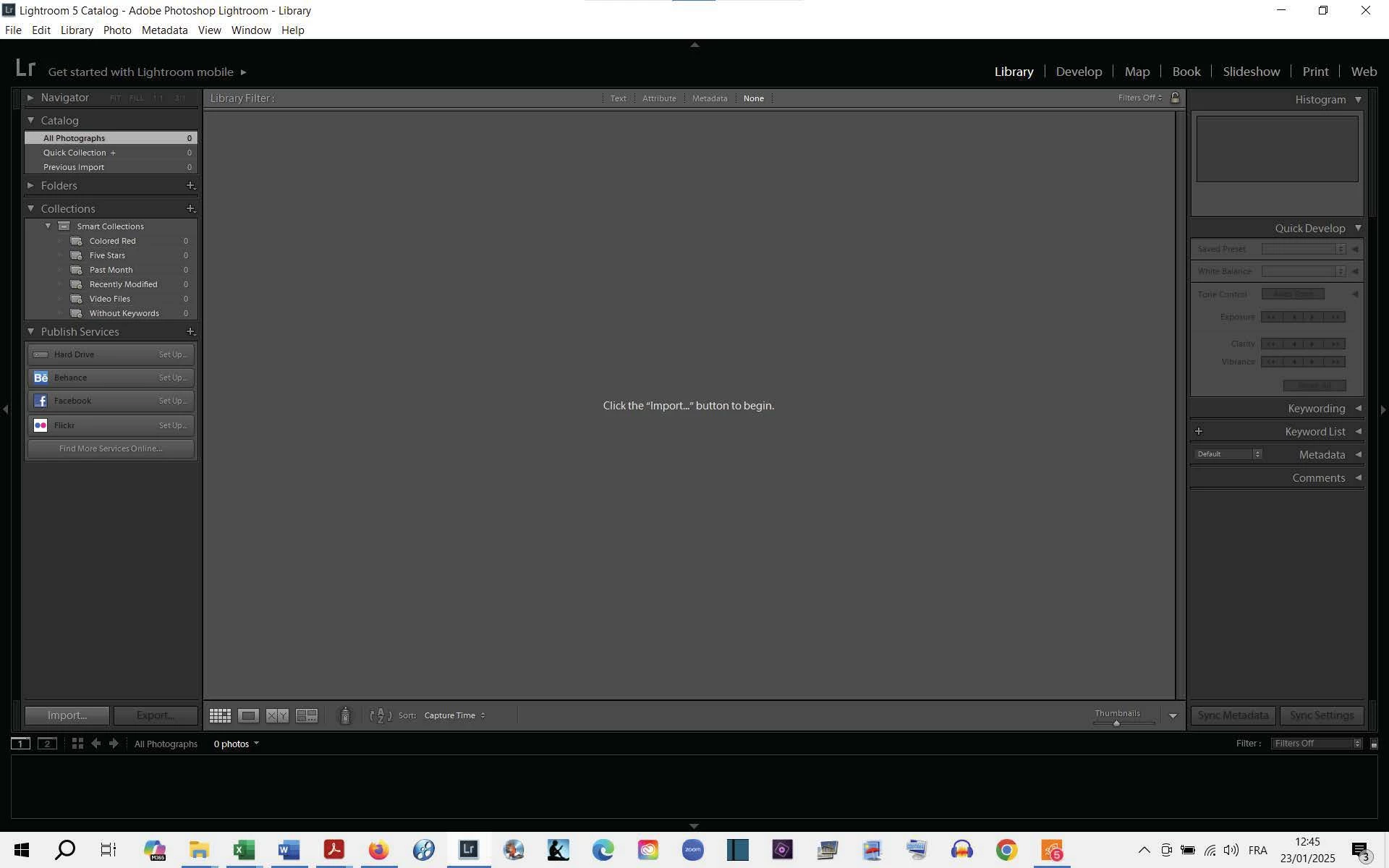Open Compare view (X|Y icon)
This screenshot has height=868, width=1389.
click(277, 716)
